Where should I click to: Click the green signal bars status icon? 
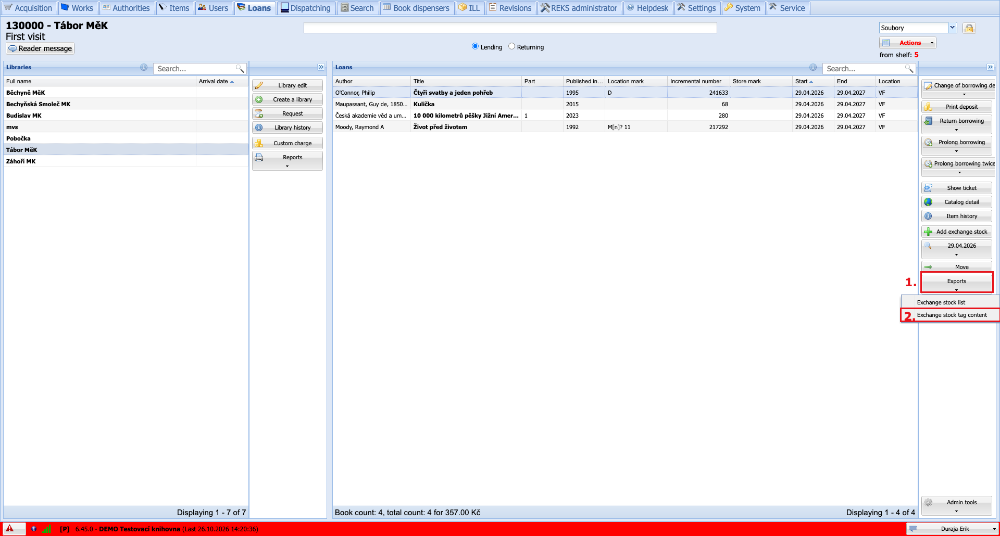(x=46, y=529)
